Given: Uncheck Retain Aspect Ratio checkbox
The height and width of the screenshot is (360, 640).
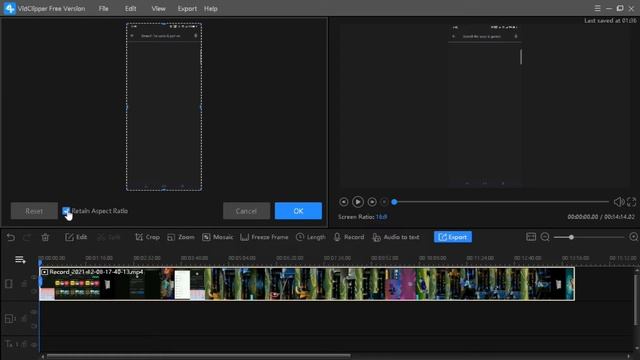Looking at the screenshot, I should tap(66, 211).
